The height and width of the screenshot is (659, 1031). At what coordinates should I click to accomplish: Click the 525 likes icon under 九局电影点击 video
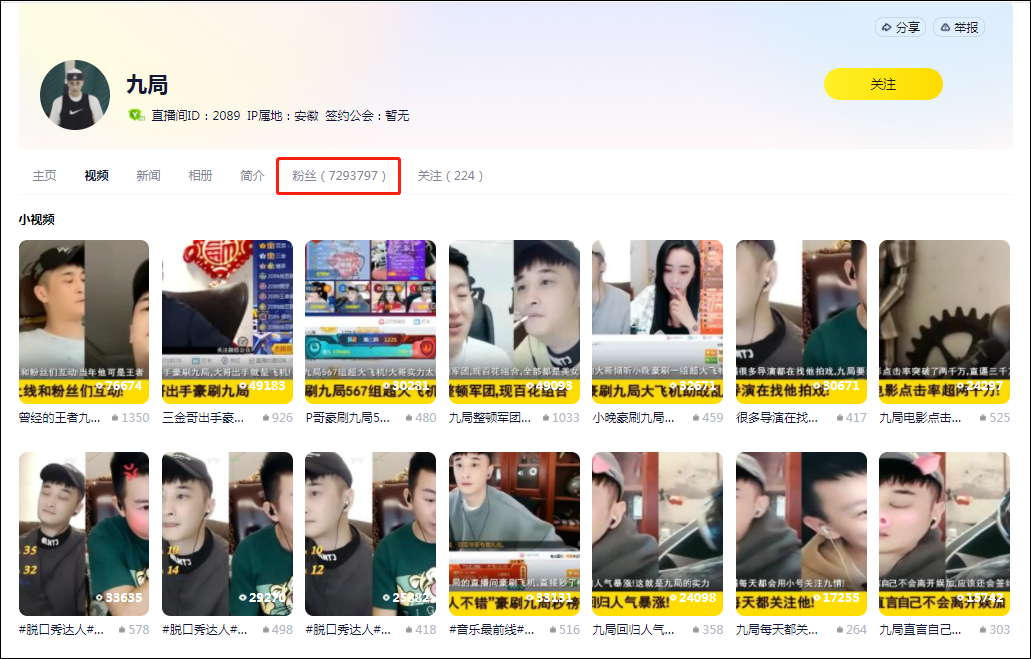pos(983,418)
